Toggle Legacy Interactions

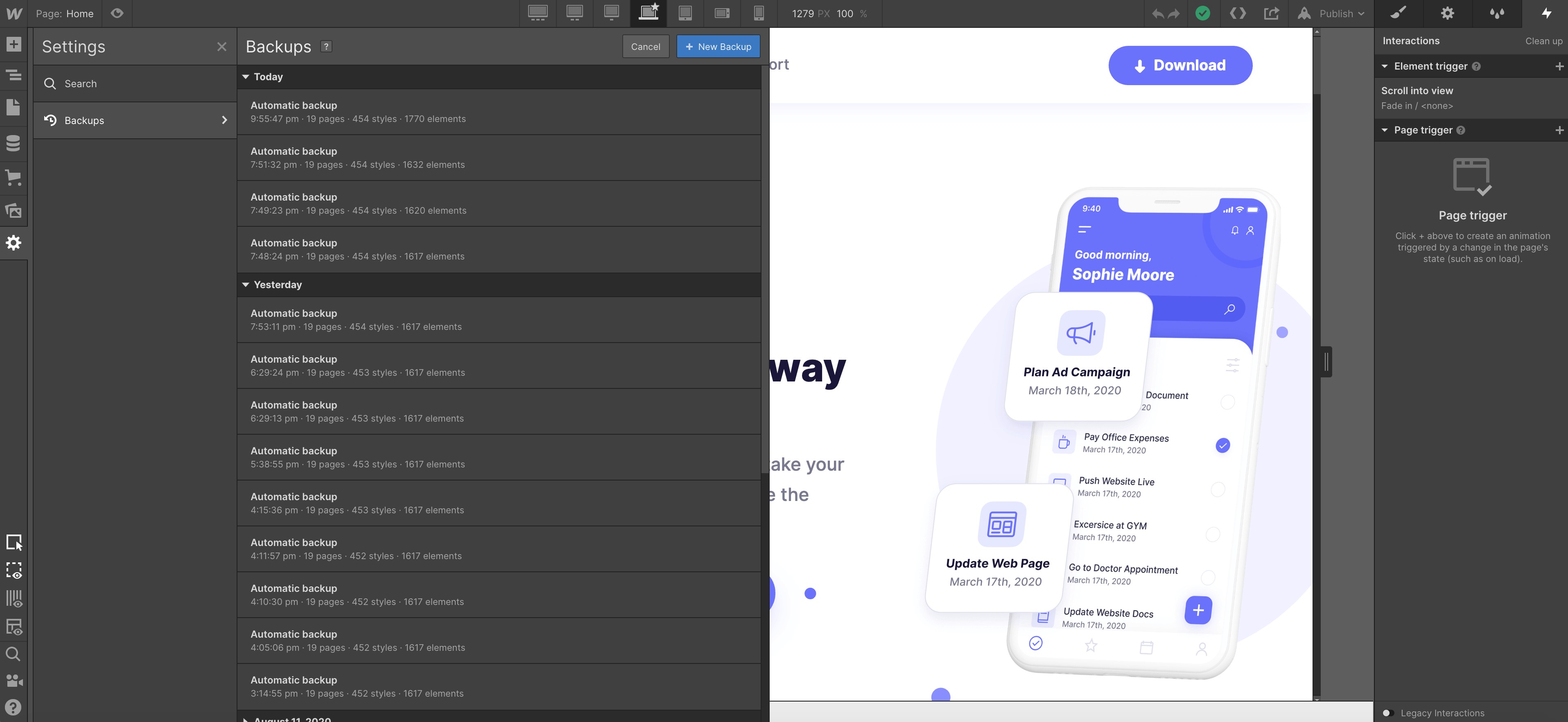pyautogui.click(x=1388, y=712)
